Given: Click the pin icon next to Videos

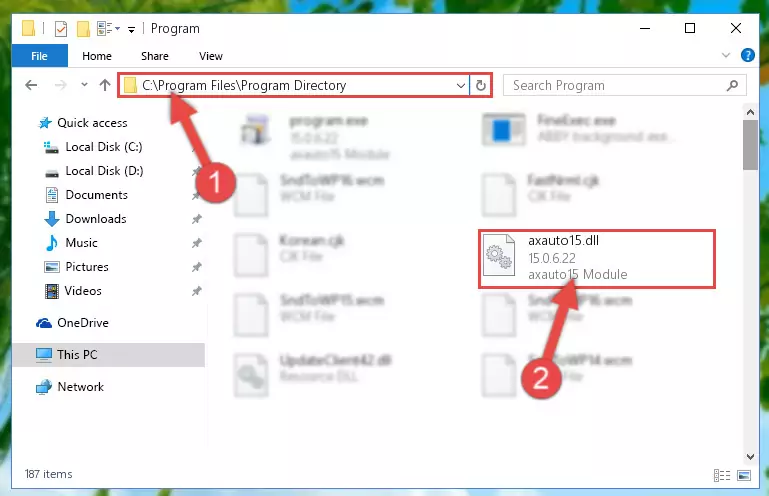Looking at the screenshot, I should point(197,291).
